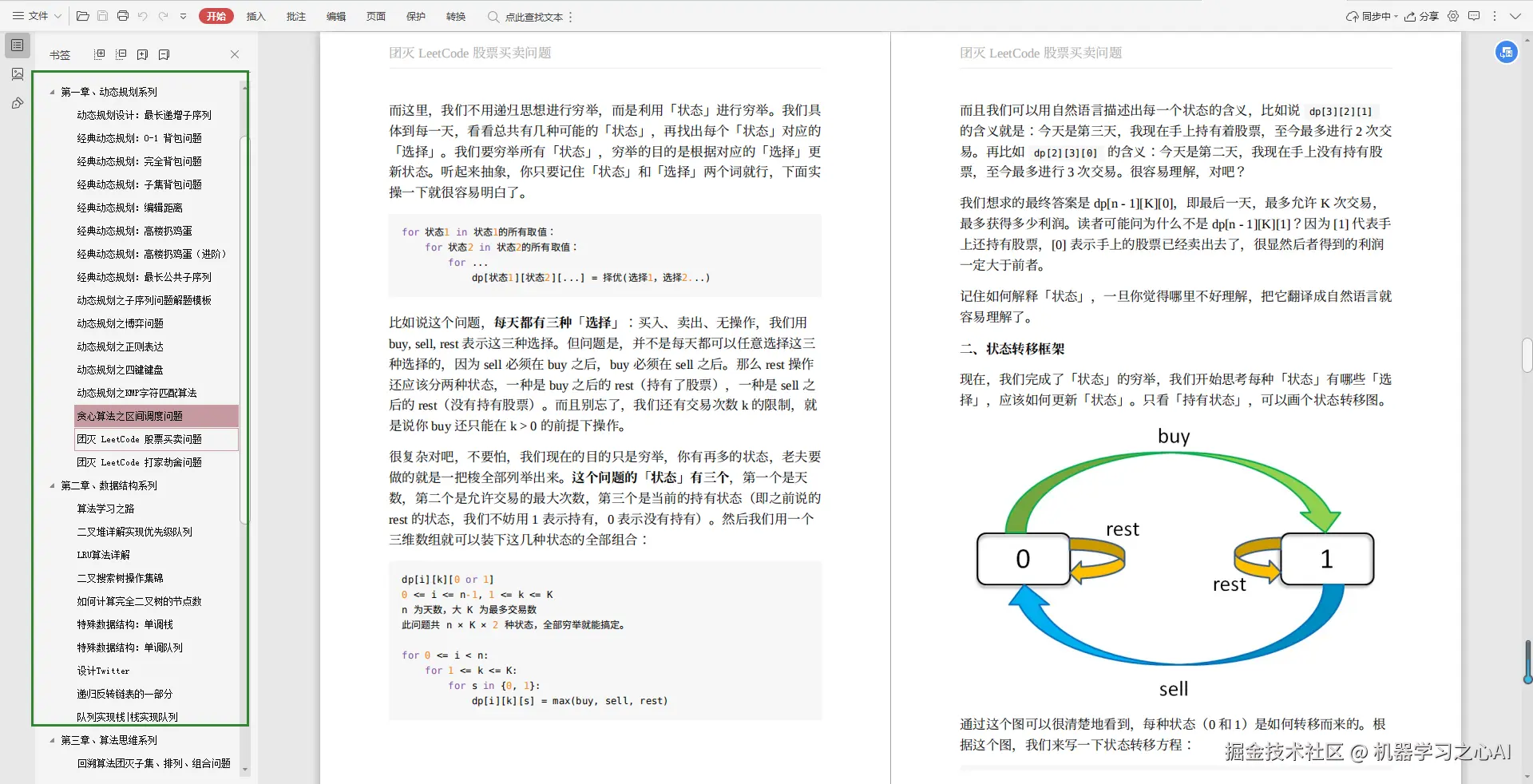Collapse the 第一章、动态规划系列 tree node
The height and width of the screenshot is (784, 1533).
[53, 93]
